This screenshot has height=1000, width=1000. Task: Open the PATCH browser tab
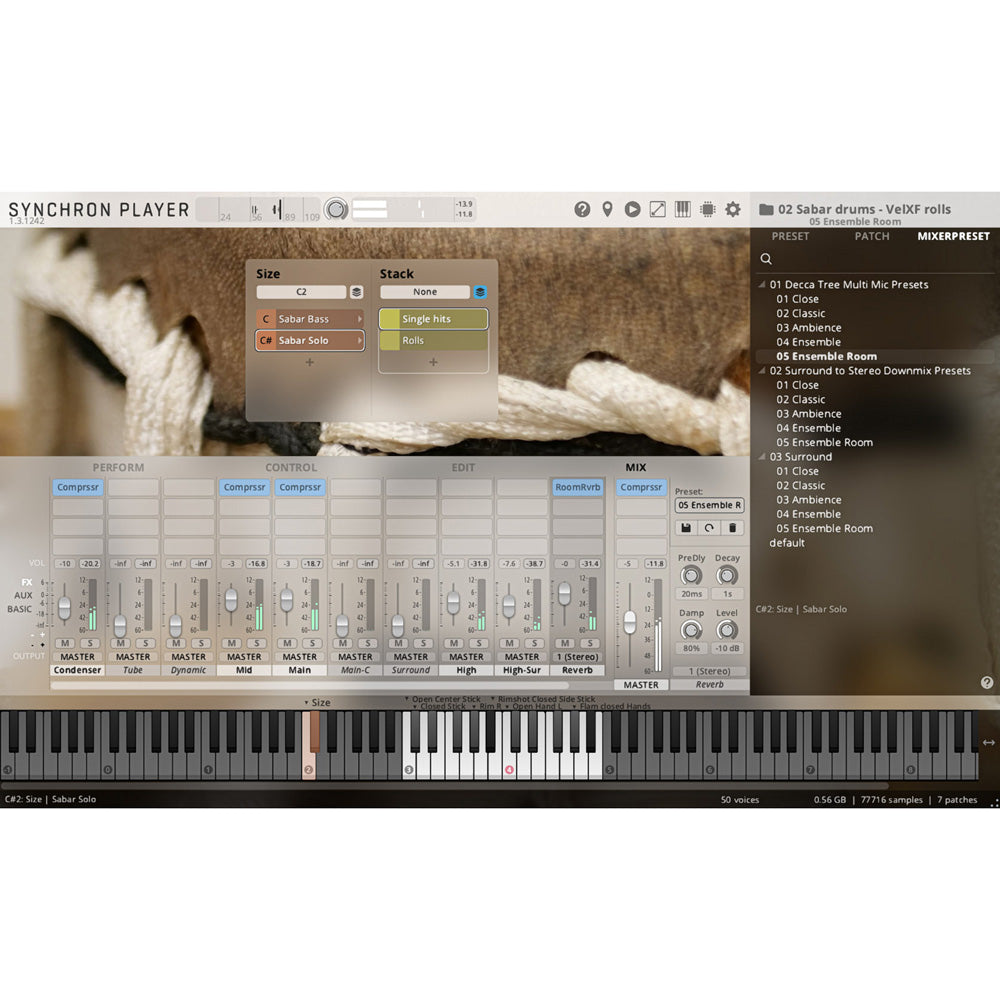click(x=872, y=236)
